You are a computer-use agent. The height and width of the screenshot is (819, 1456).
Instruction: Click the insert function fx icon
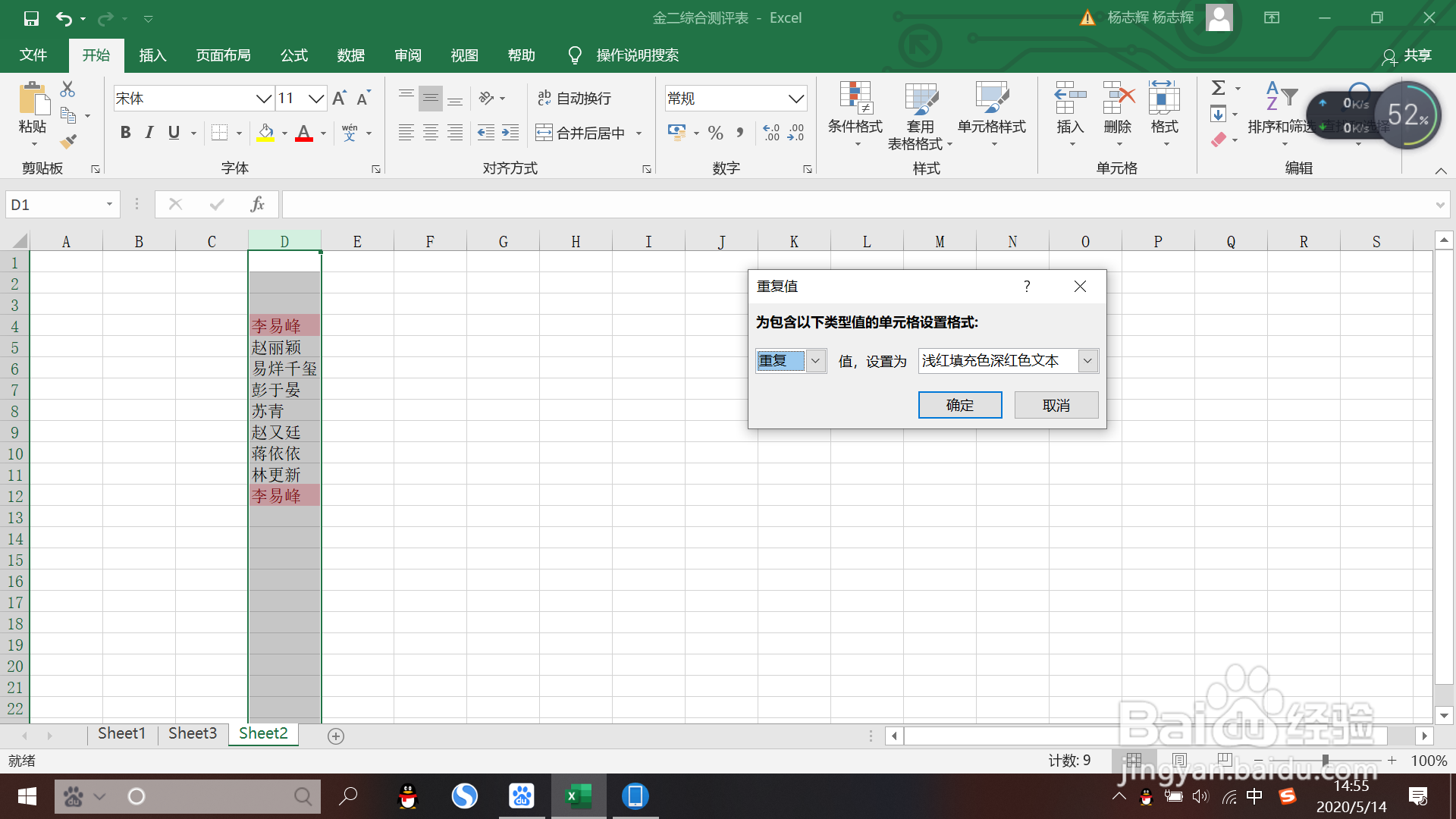click(257, 204)
